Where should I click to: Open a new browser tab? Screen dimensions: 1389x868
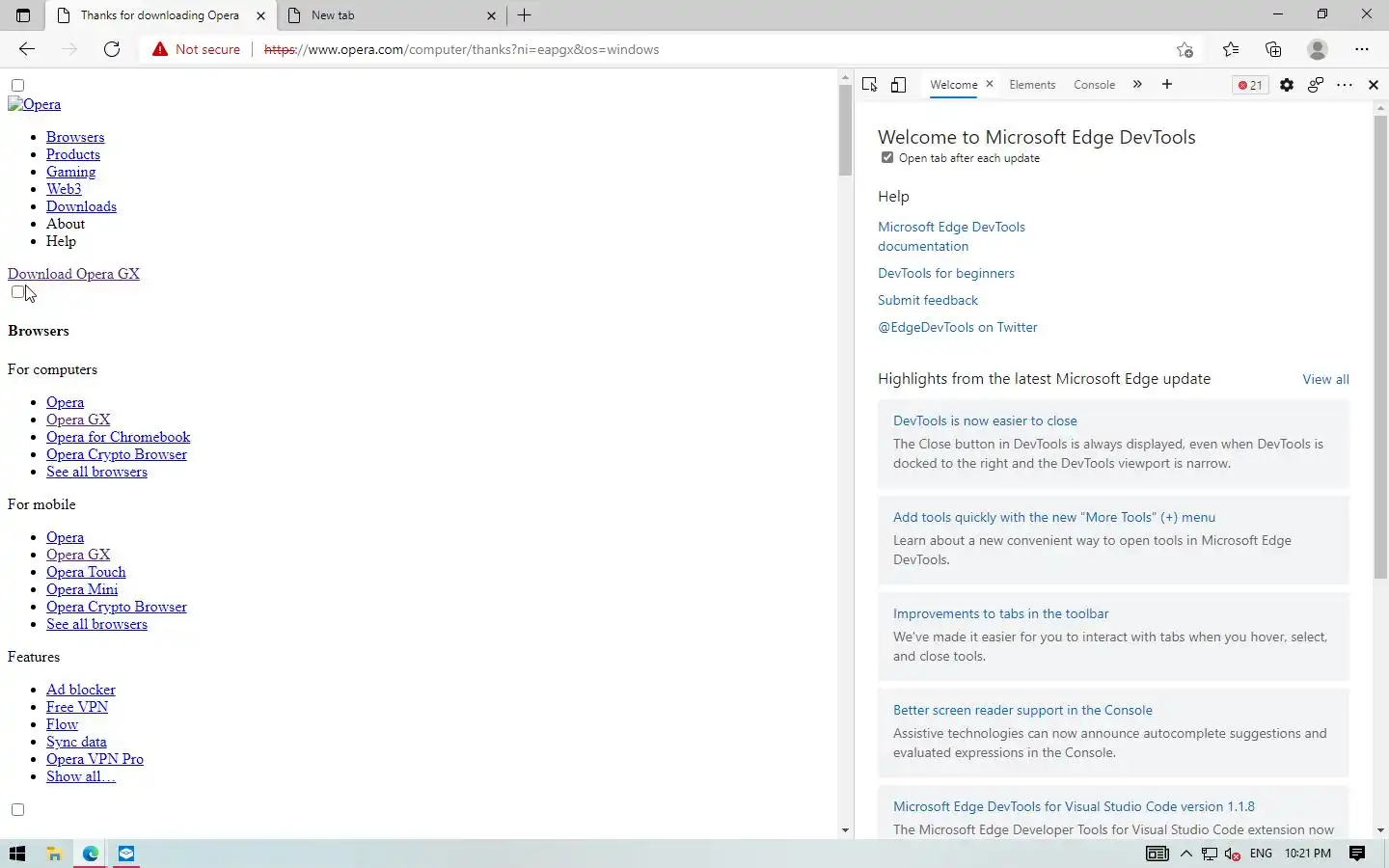coord(525,15)
